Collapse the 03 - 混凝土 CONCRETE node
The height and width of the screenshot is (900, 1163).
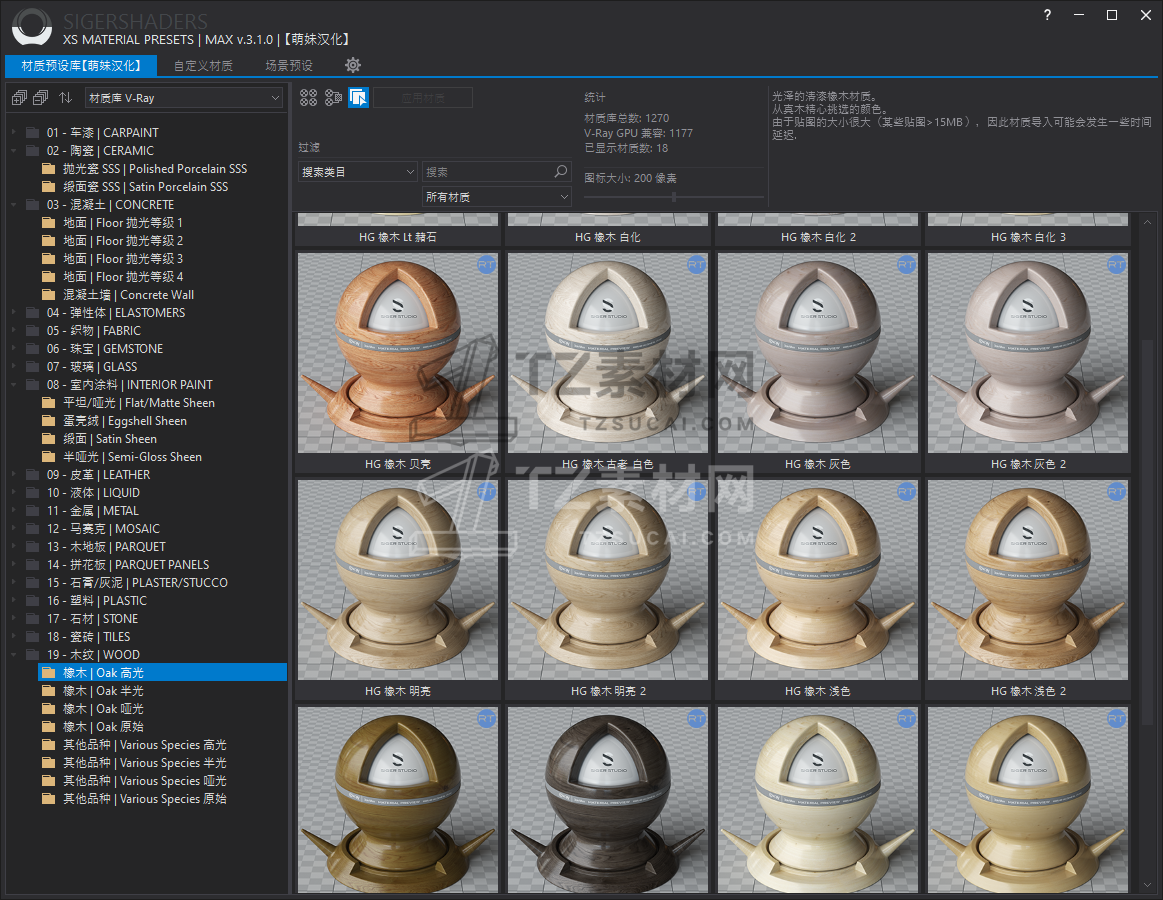tap(14, 205)
